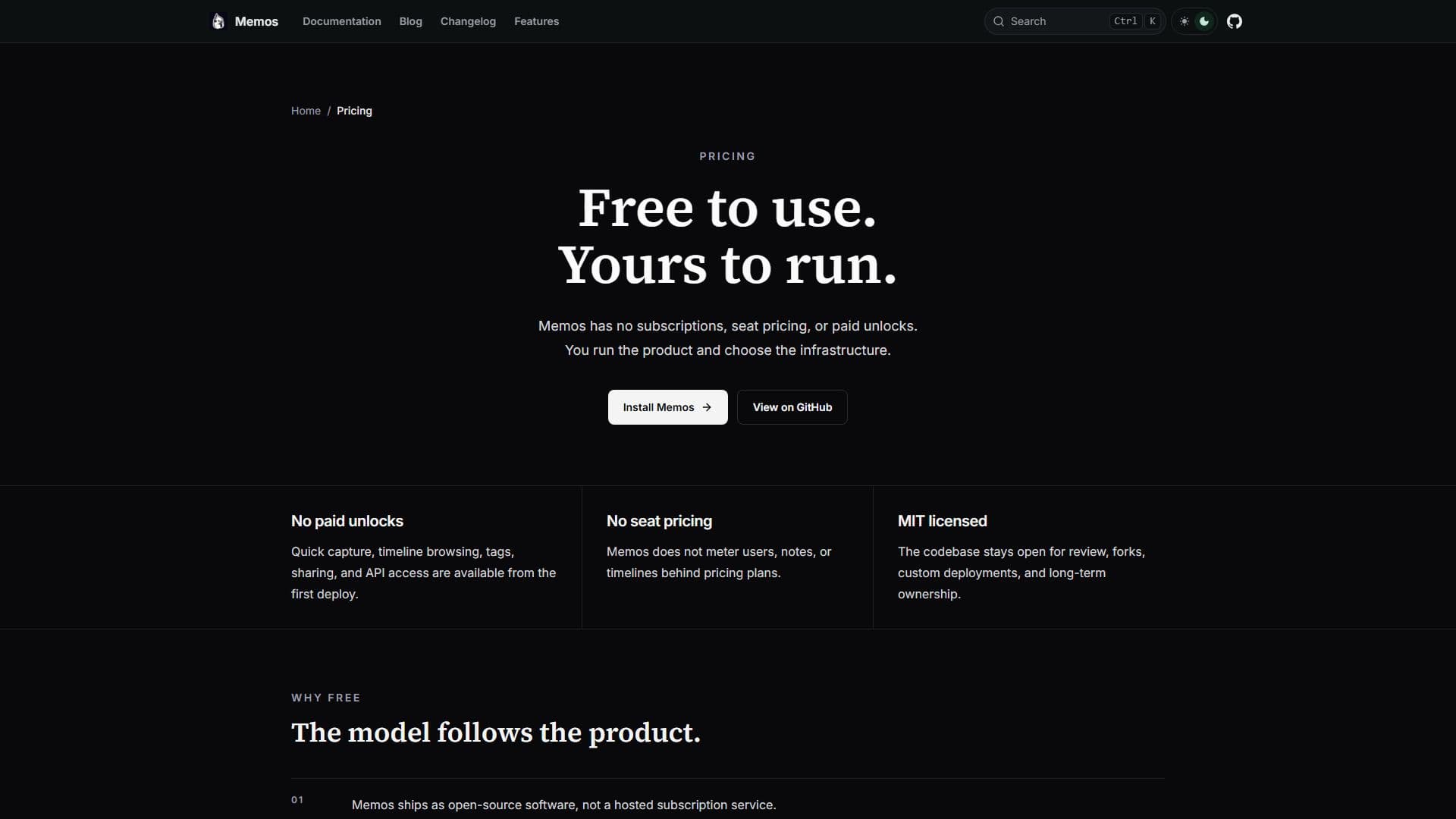Viewport: 1456px width, 819px height.
Task: Click 'Memos ships as open-source software' line
Action: [563, 805]
